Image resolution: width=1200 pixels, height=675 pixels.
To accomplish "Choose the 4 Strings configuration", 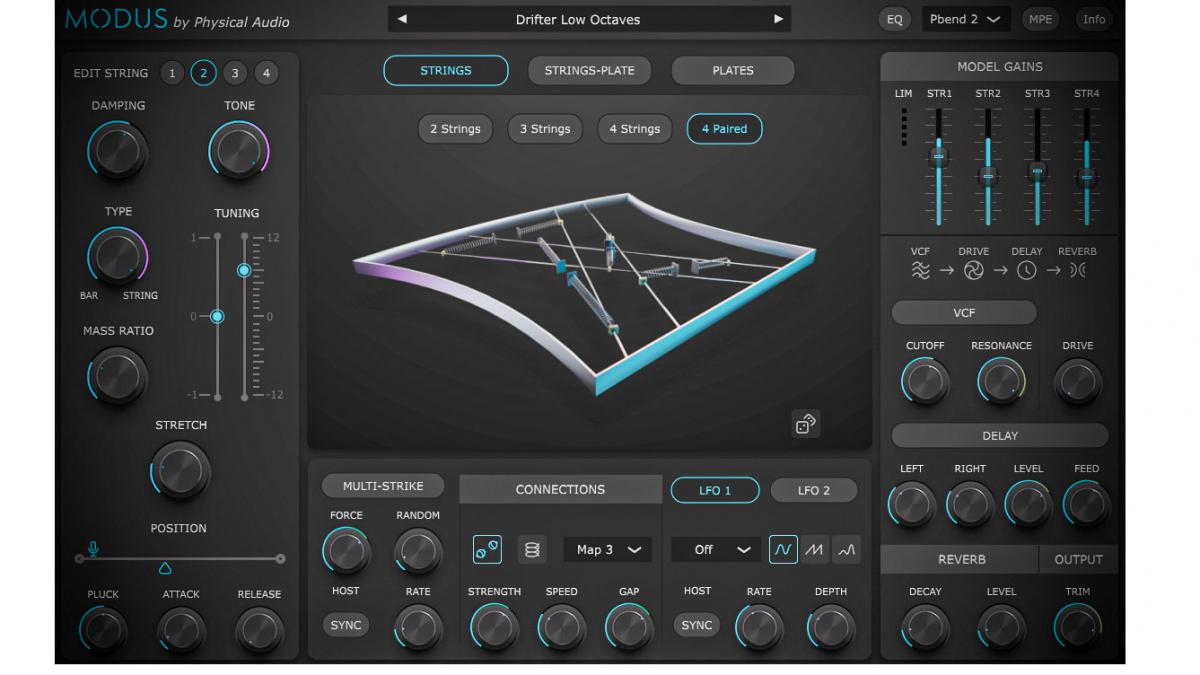I will pos(635,129).
